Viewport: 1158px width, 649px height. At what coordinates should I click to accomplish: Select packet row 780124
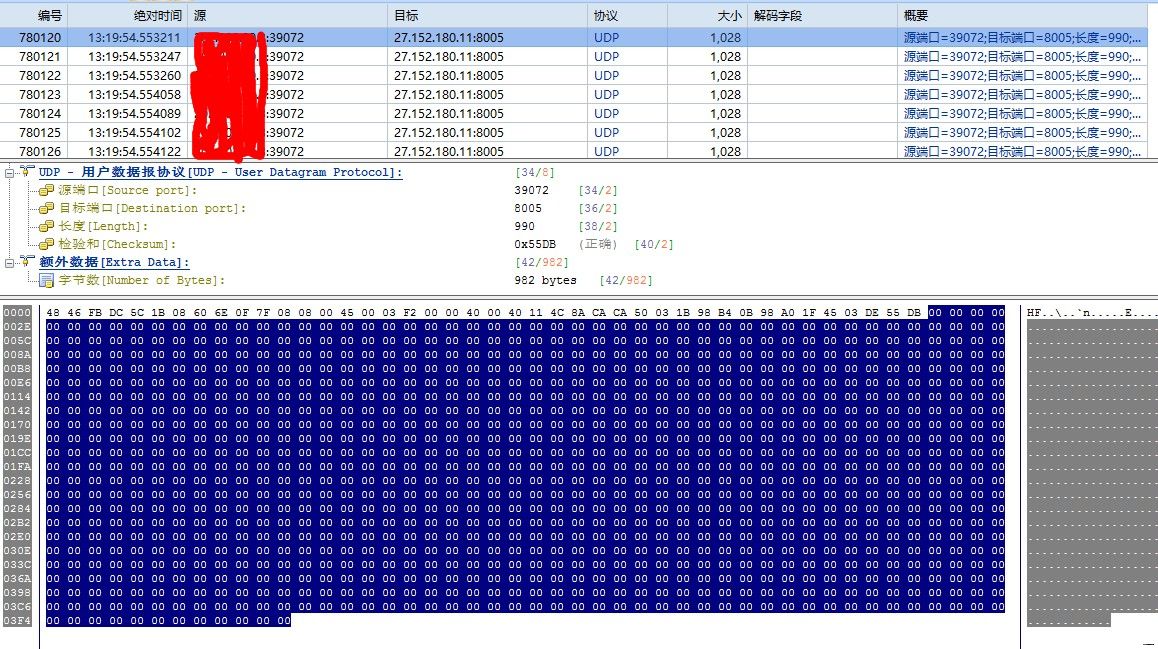click(x=574, y=114)
